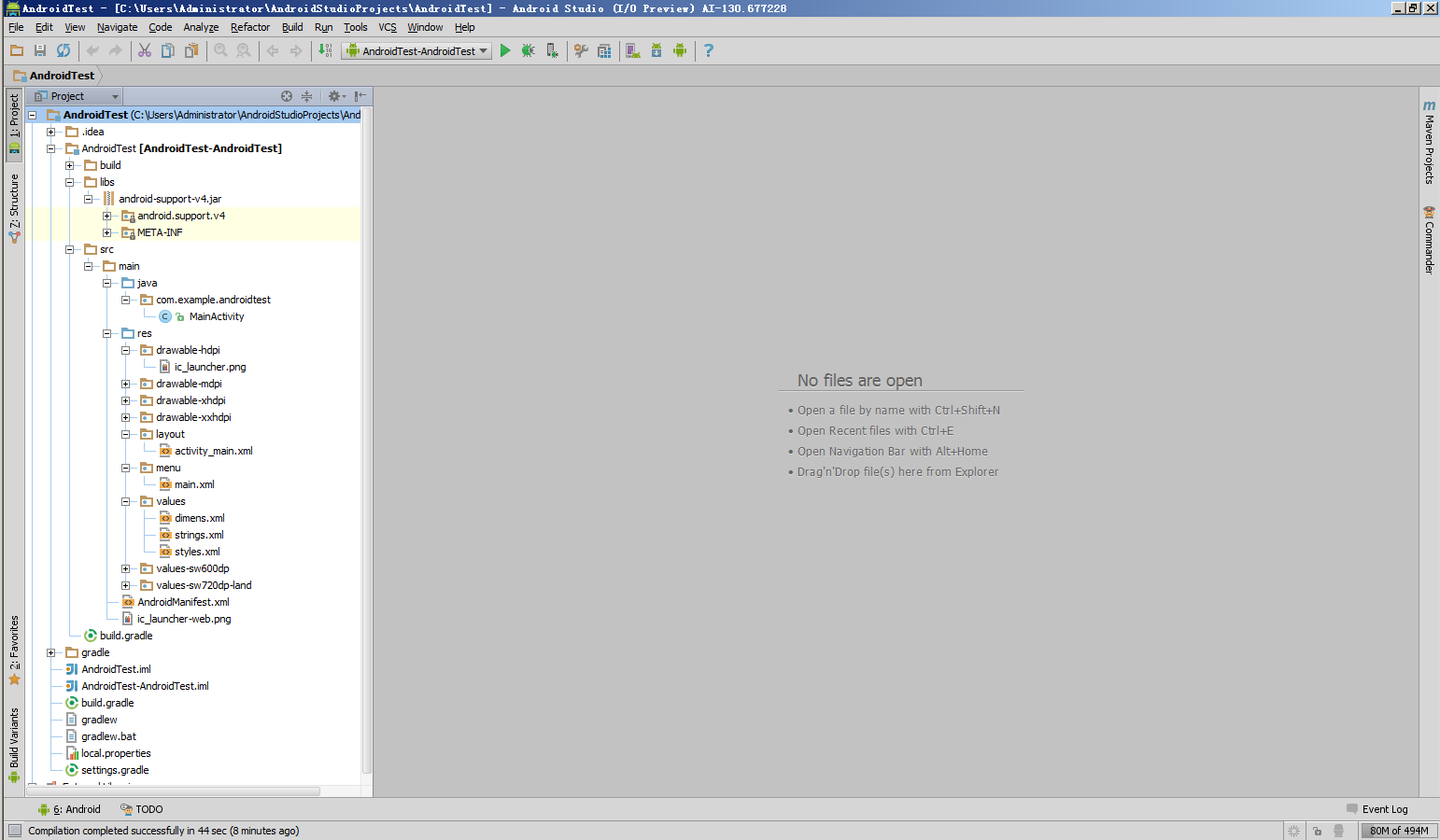Click the Cut scissors icon

[145, 50]
